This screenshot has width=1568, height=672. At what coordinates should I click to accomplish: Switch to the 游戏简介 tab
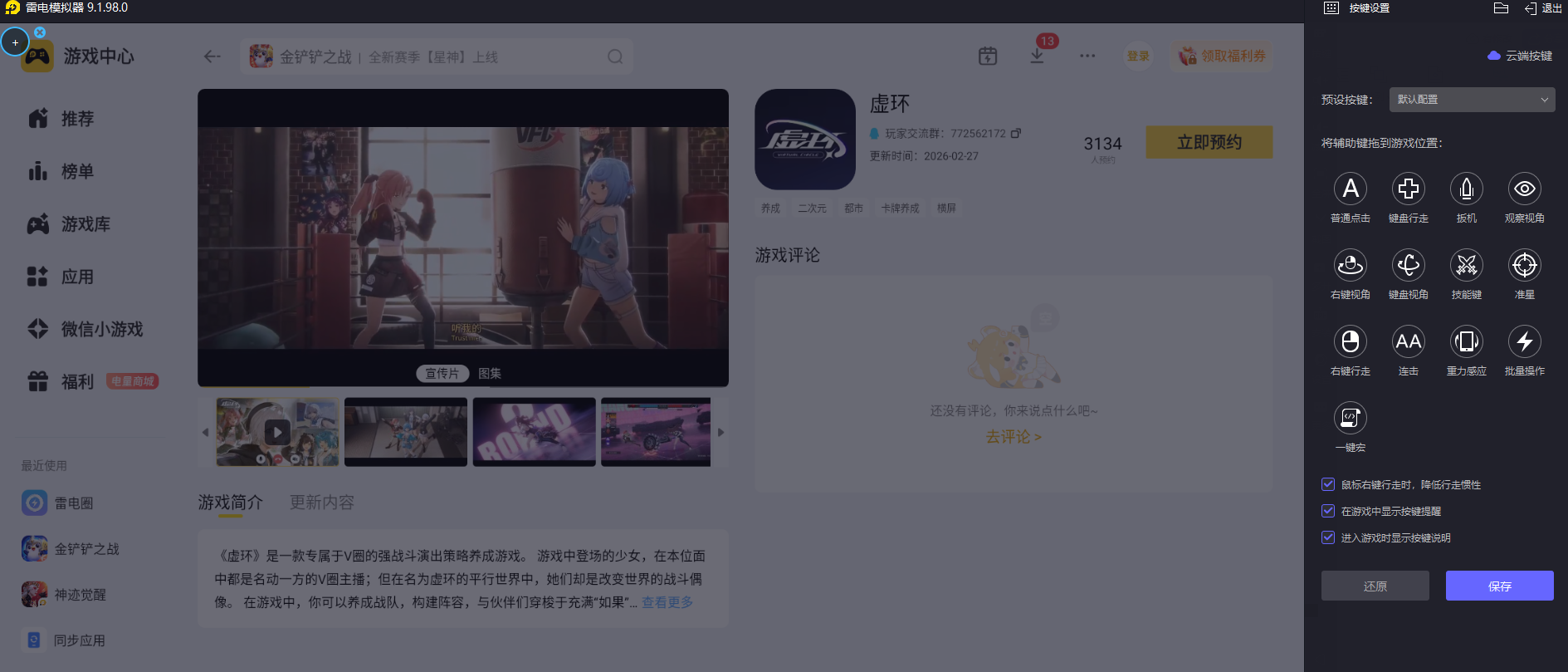[230, 503]
